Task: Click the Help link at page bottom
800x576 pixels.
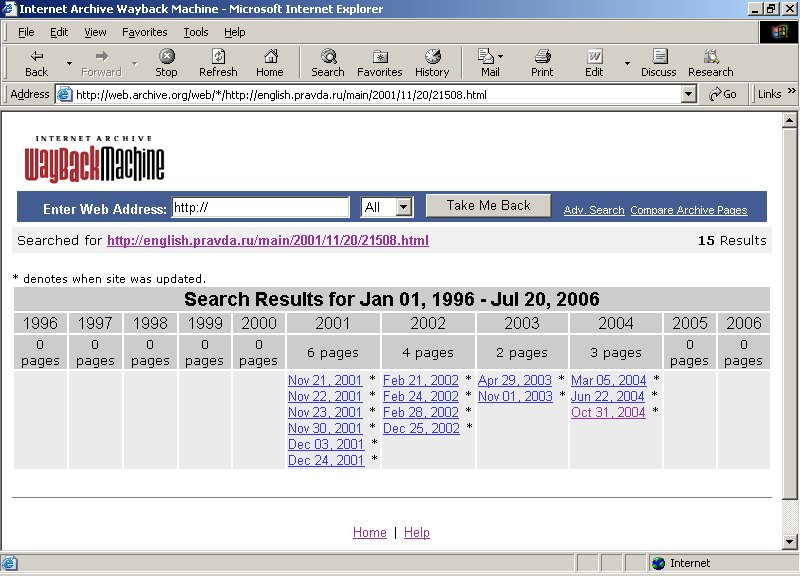Action: [x=417, y=532]
